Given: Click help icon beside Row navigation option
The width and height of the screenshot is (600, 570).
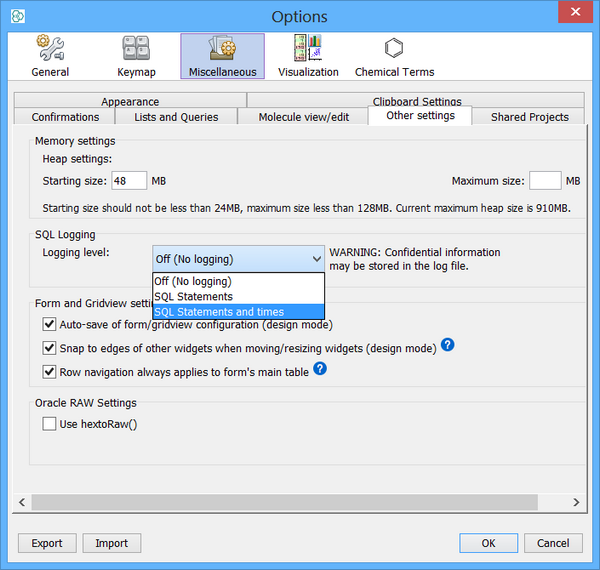Looking at the screenshot, I should [x=320, y=369].
